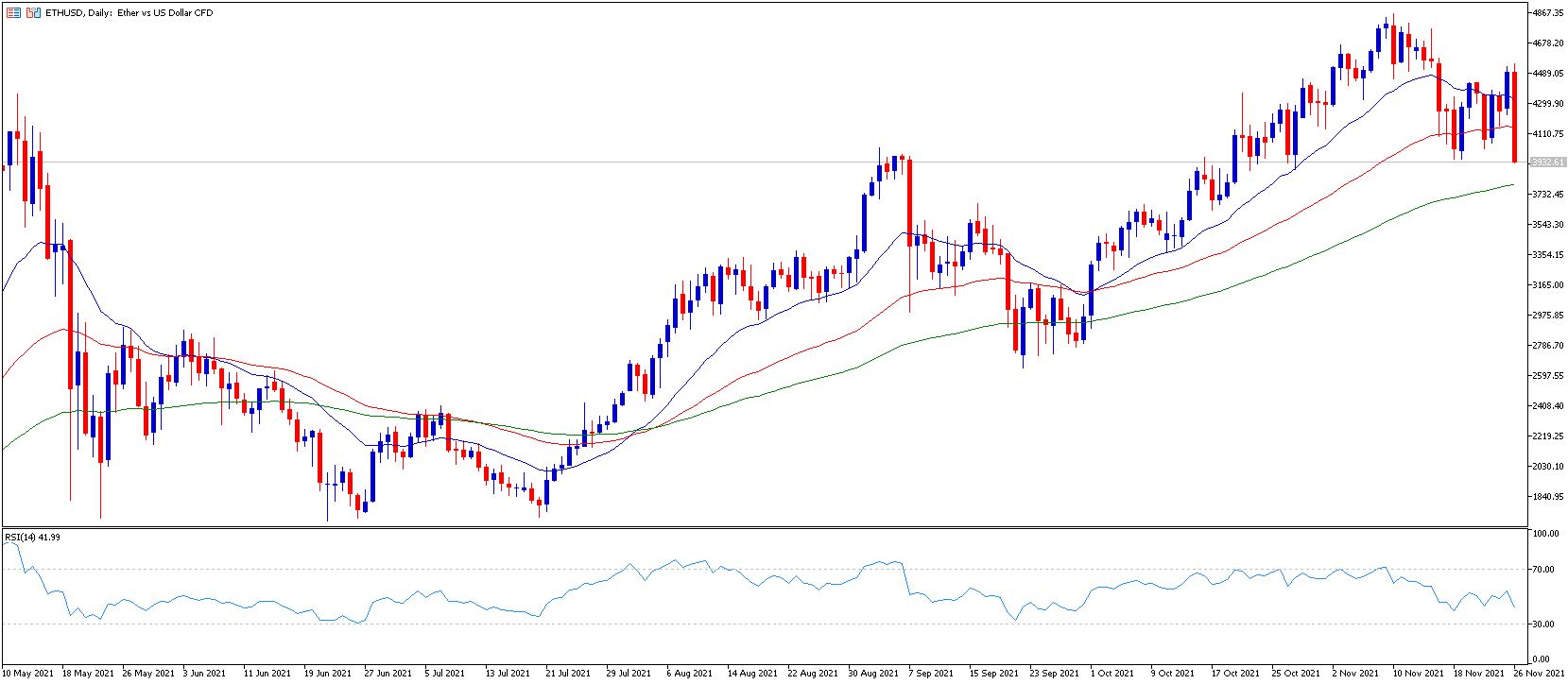The width and height of the screenshot is (1568, 684).
Task: Click the ETHUSD, Daily chart title
Action: pos(129,13)
